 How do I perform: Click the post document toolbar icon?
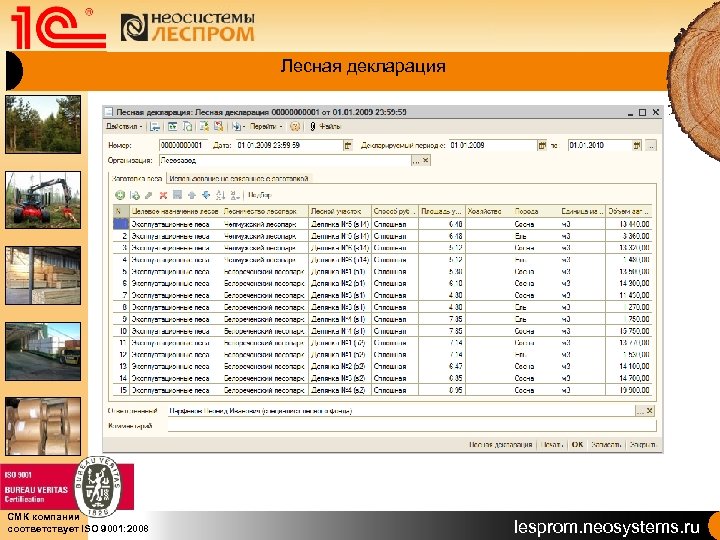pyautogui.click(x=172, y=126)
